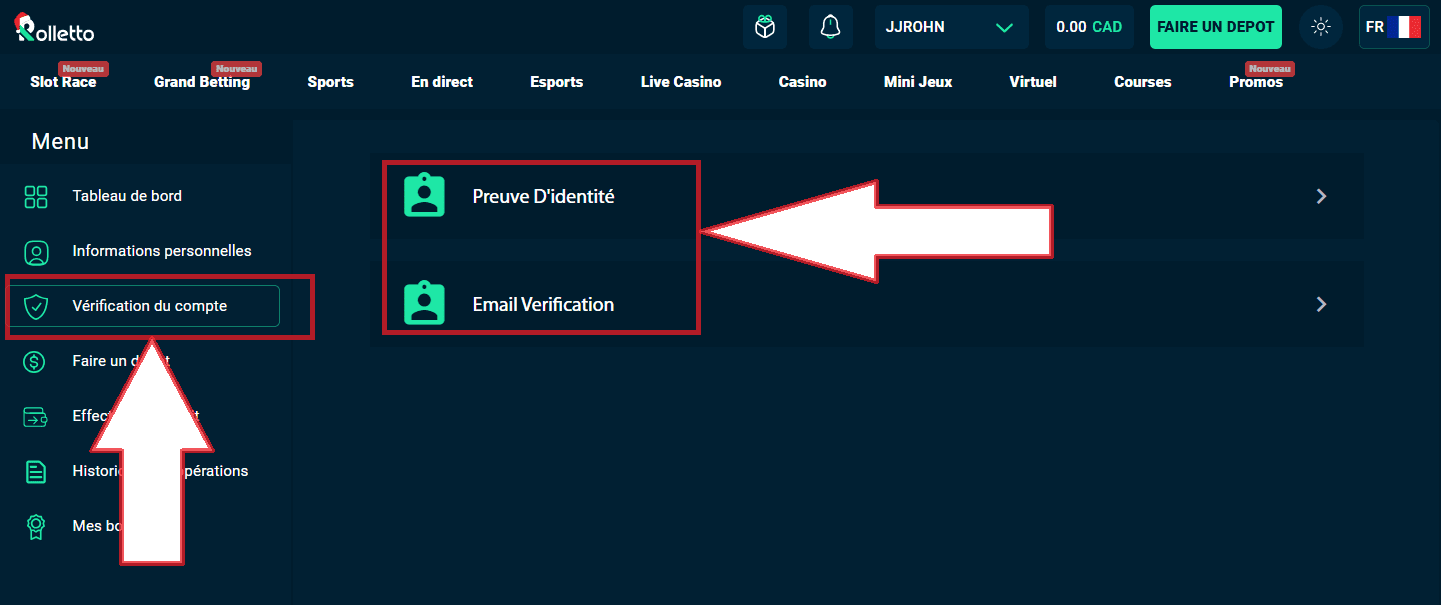
Task: Open the gift box rewards icon
Action: pos(764,27)
